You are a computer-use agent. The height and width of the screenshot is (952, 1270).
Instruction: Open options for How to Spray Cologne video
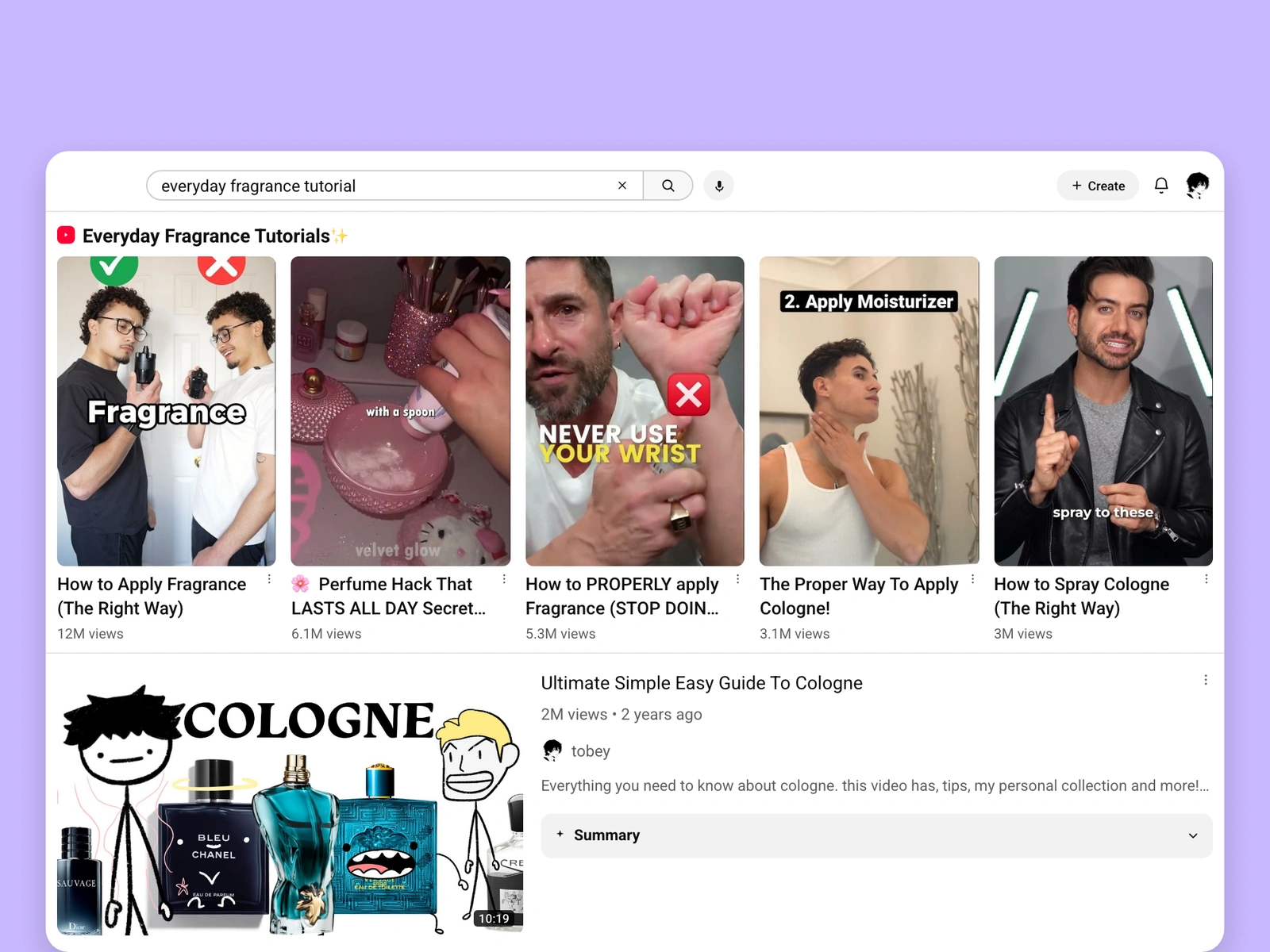tap(1206, 580)
